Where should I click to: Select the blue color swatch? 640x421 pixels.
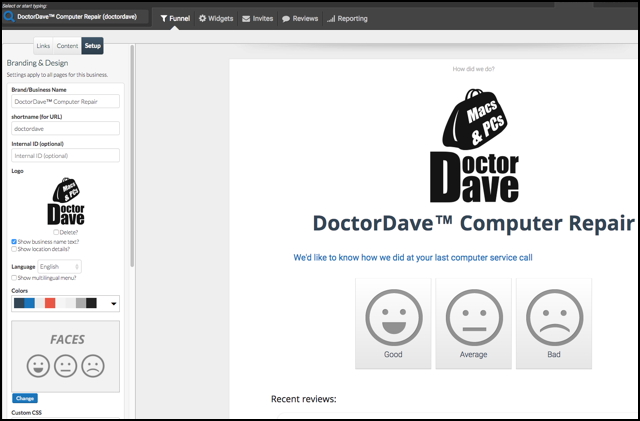[x=29, y=303]
